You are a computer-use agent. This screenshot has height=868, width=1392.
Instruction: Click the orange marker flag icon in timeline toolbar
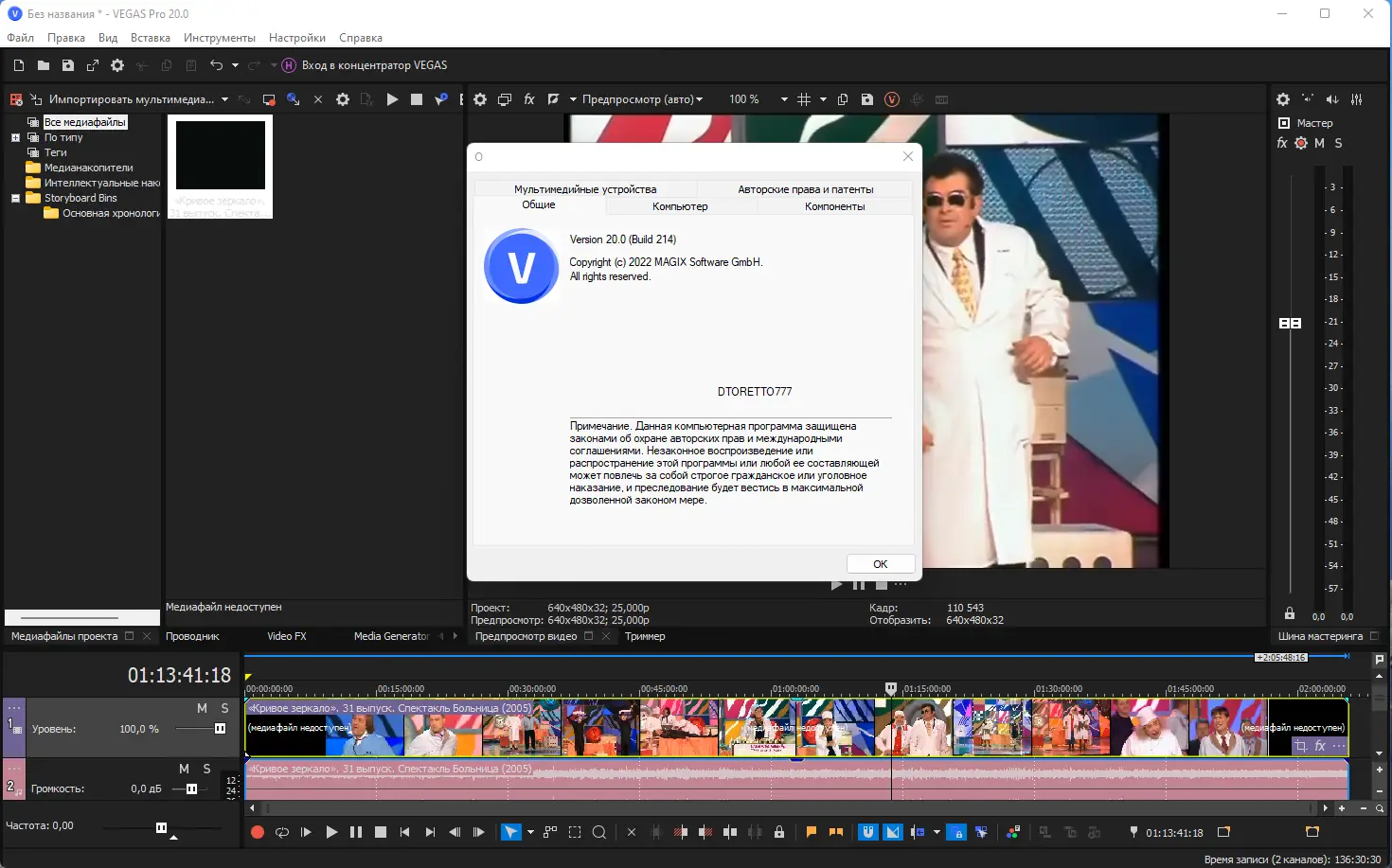click(811, 832)
